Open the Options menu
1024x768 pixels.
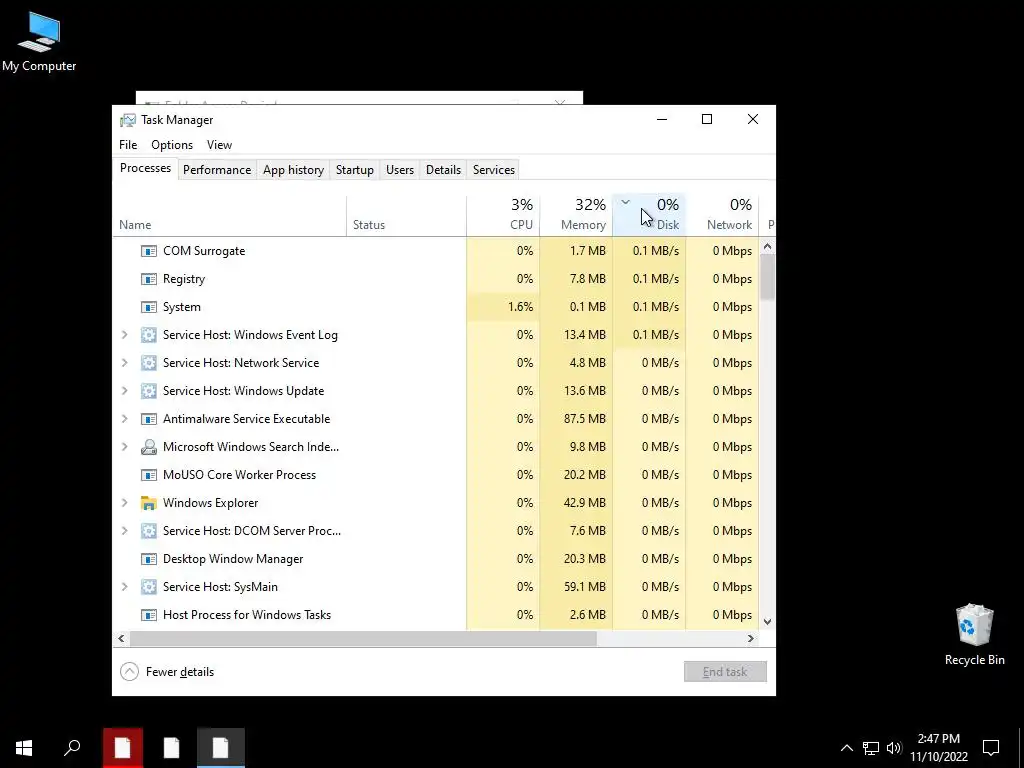(172, 145)
